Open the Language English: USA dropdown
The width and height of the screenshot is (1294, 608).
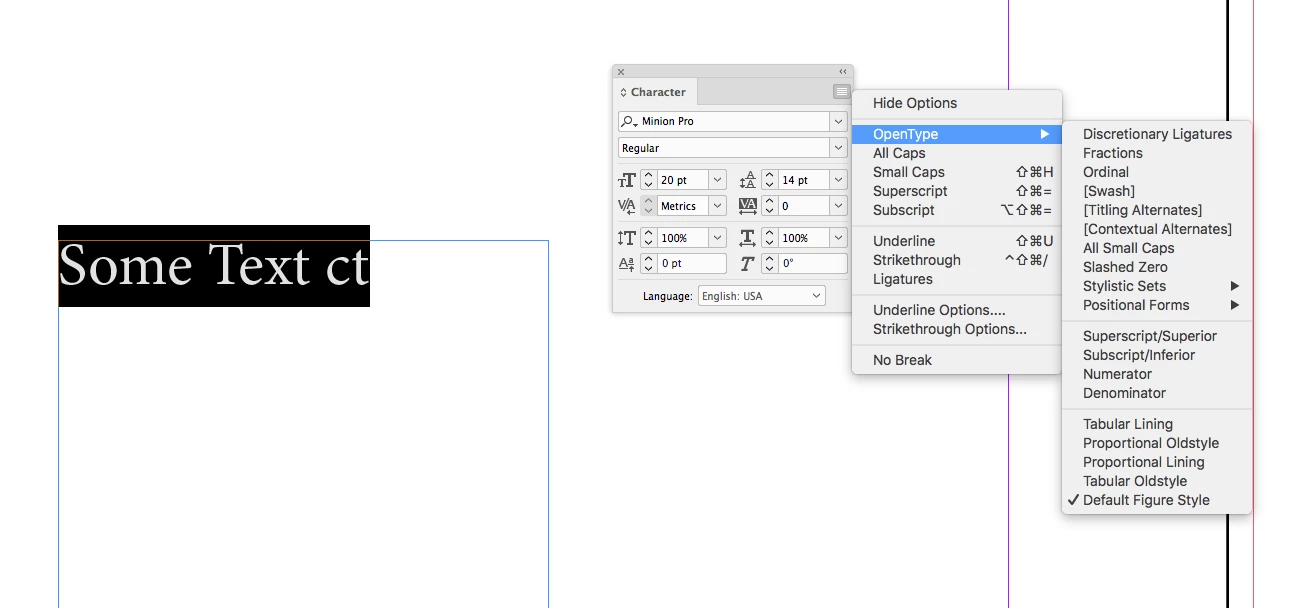point(761,296)
